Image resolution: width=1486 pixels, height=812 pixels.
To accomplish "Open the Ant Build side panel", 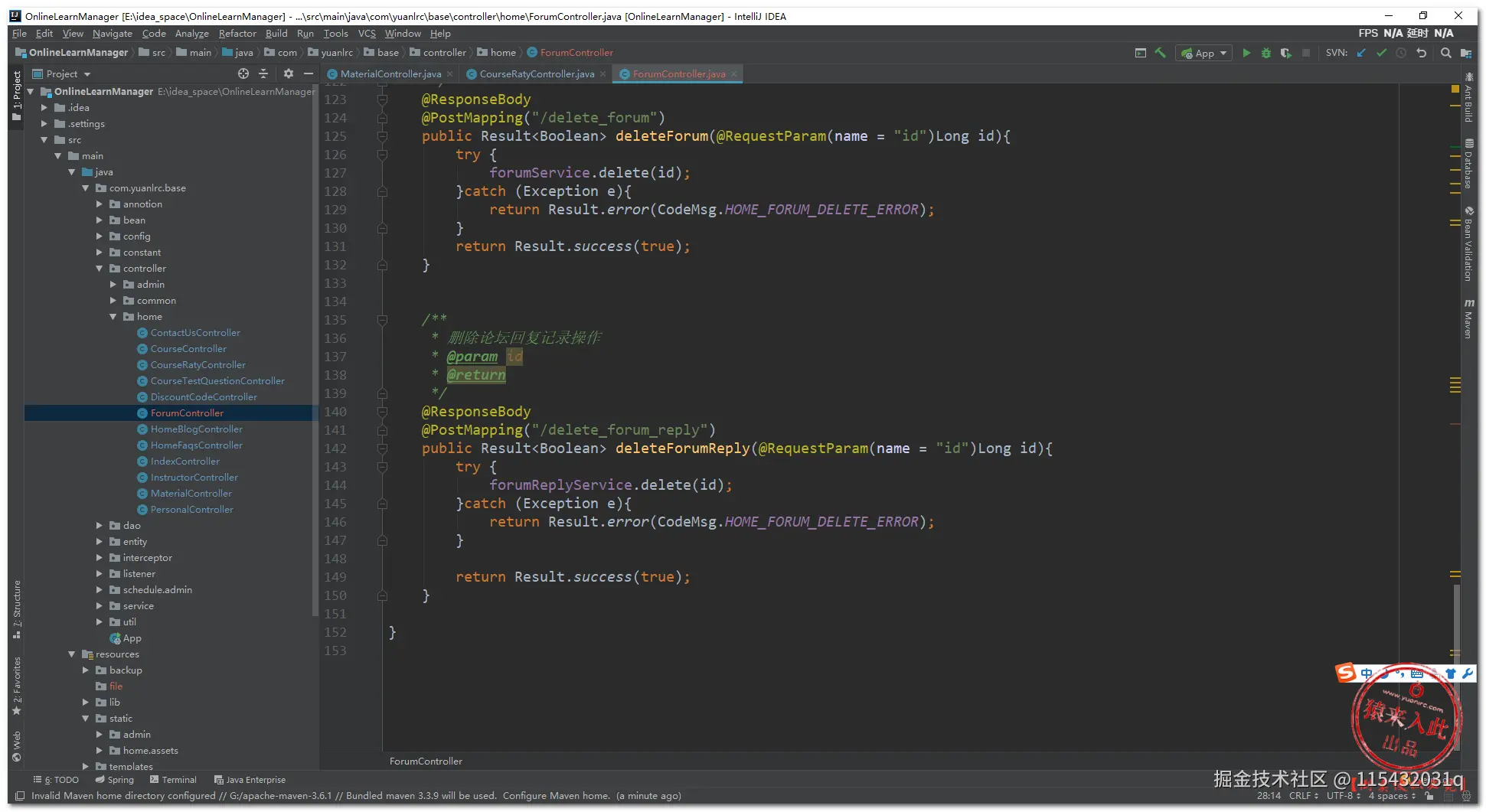I will 1468,98.
